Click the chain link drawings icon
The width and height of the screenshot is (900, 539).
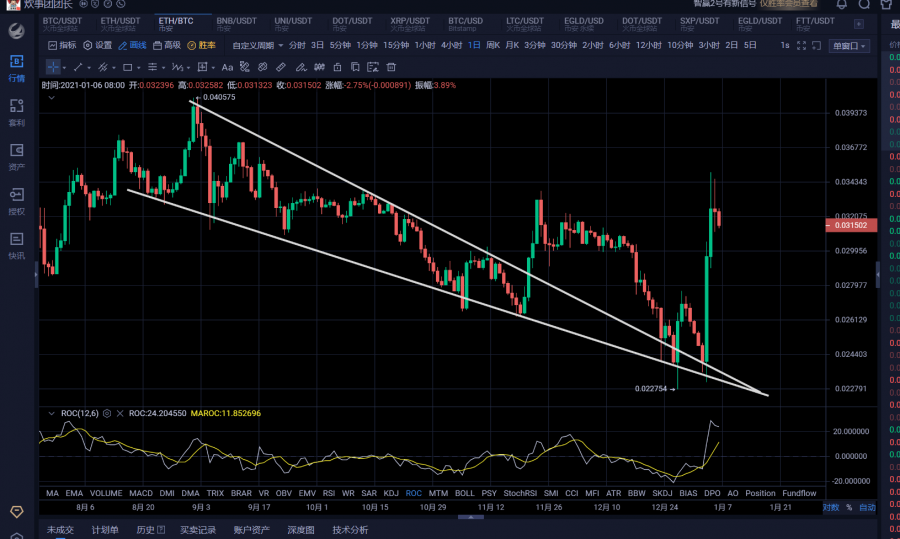pyautogui.click(x=262, y=67)
